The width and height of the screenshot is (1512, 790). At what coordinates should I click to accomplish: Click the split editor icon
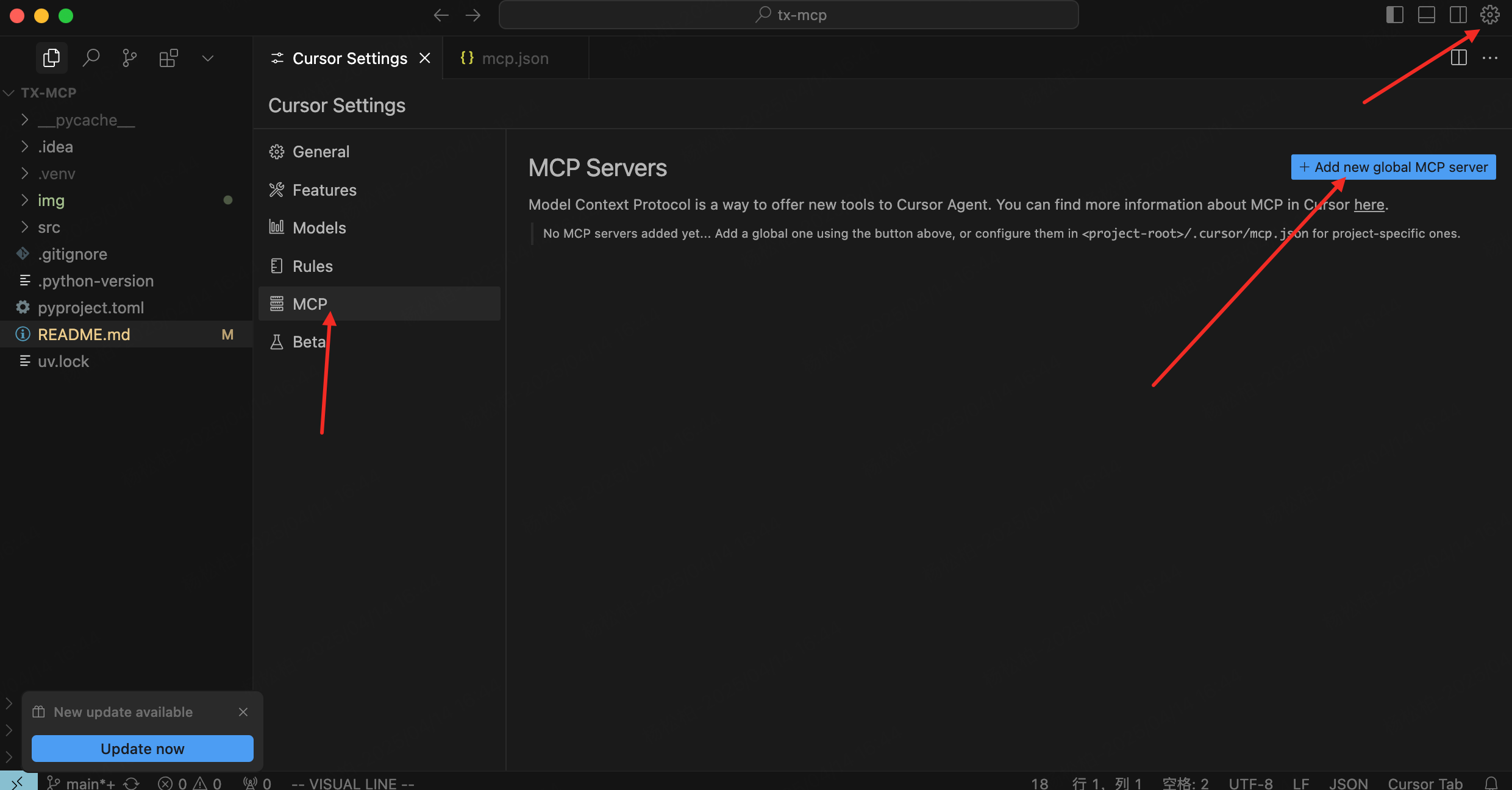pyautogui.click(x=1458, y=58)
